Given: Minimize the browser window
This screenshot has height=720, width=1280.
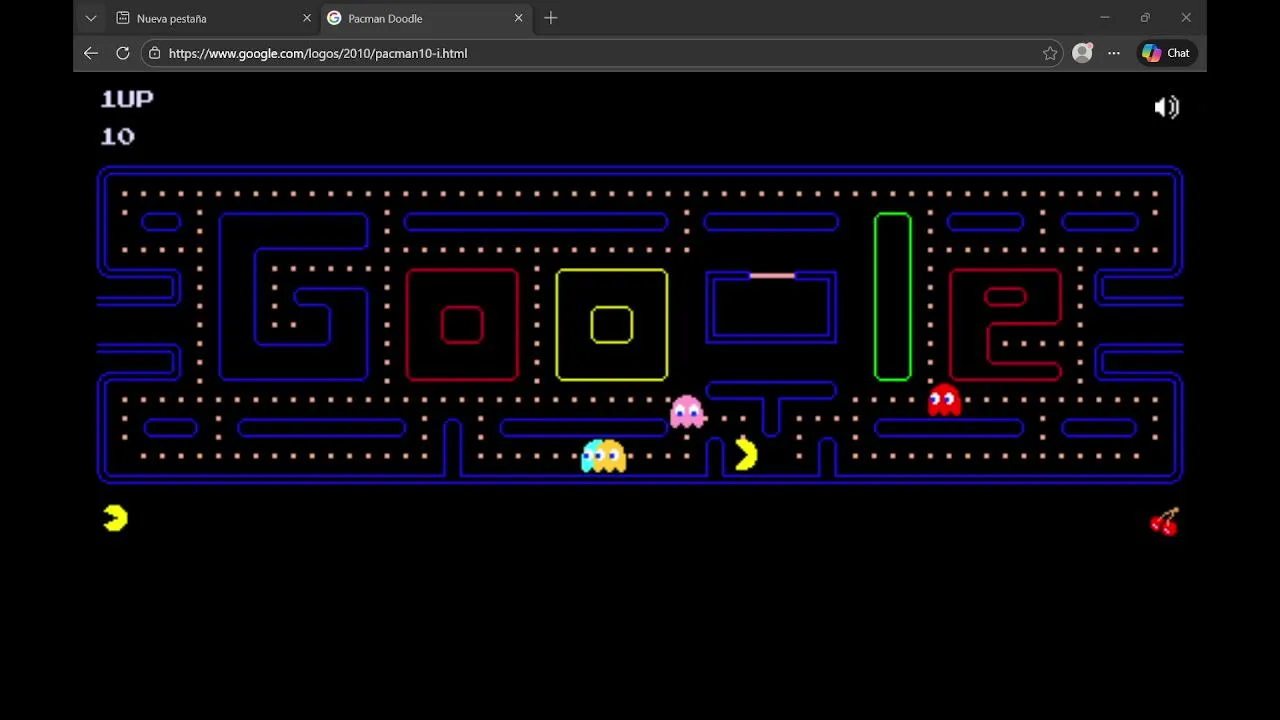Looking at the screenshot, I should (x=1105, y=18).
